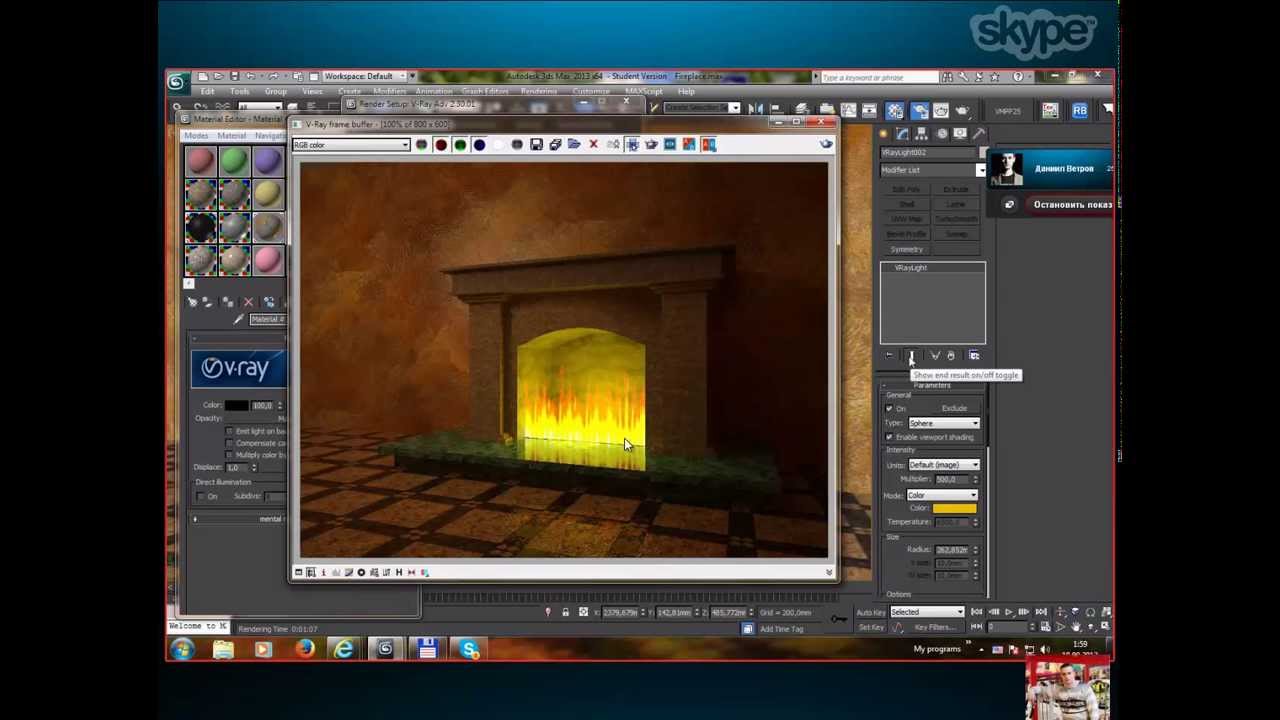The height and width of the screenshot is (720, 1280).
Task: Click the Exclude button in light parameters
Action: pos(954,409)
